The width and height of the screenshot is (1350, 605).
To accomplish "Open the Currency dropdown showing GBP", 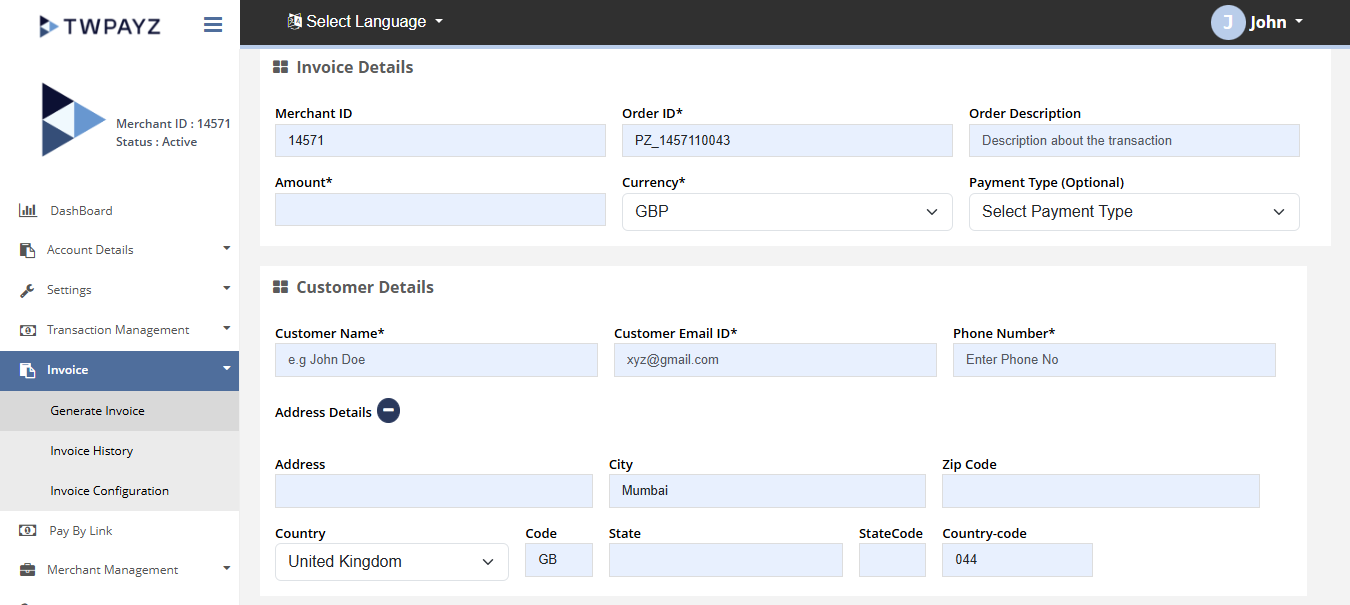I will point(786,212).
